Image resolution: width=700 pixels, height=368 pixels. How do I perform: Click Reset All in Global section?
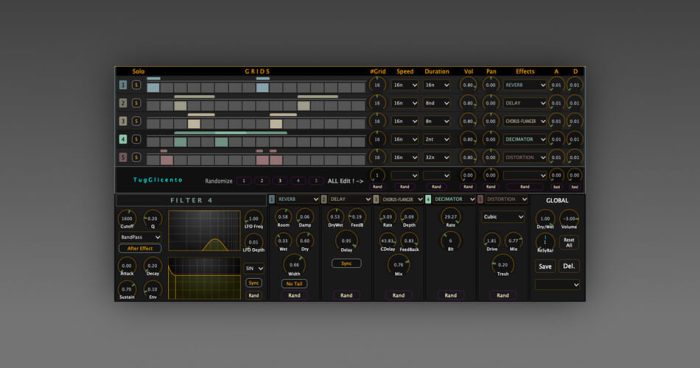[569, 243]
